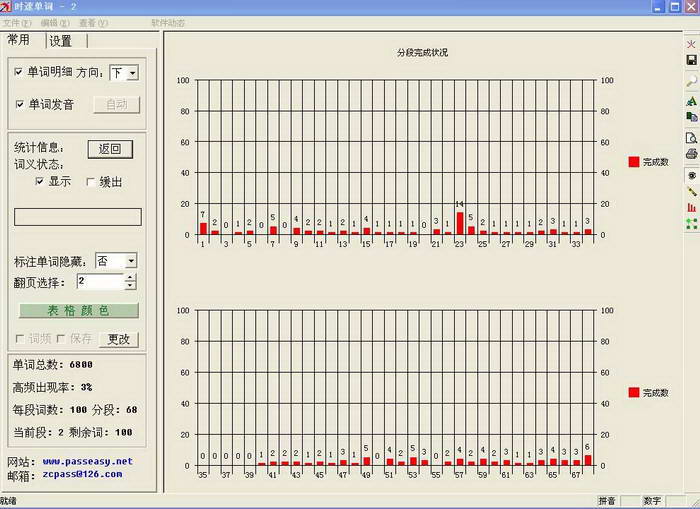Screen dimensions: 700x509
Task: Open the 文件 menu
Action: tap(17, 23)
